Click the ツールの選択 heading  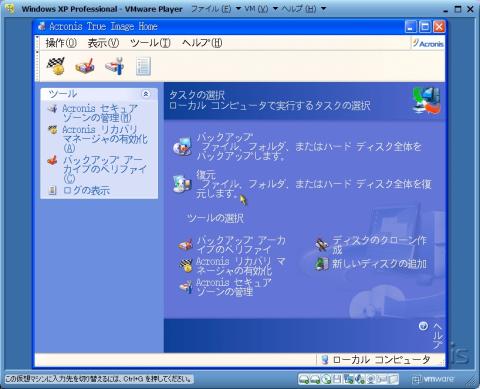coord(215,219)
